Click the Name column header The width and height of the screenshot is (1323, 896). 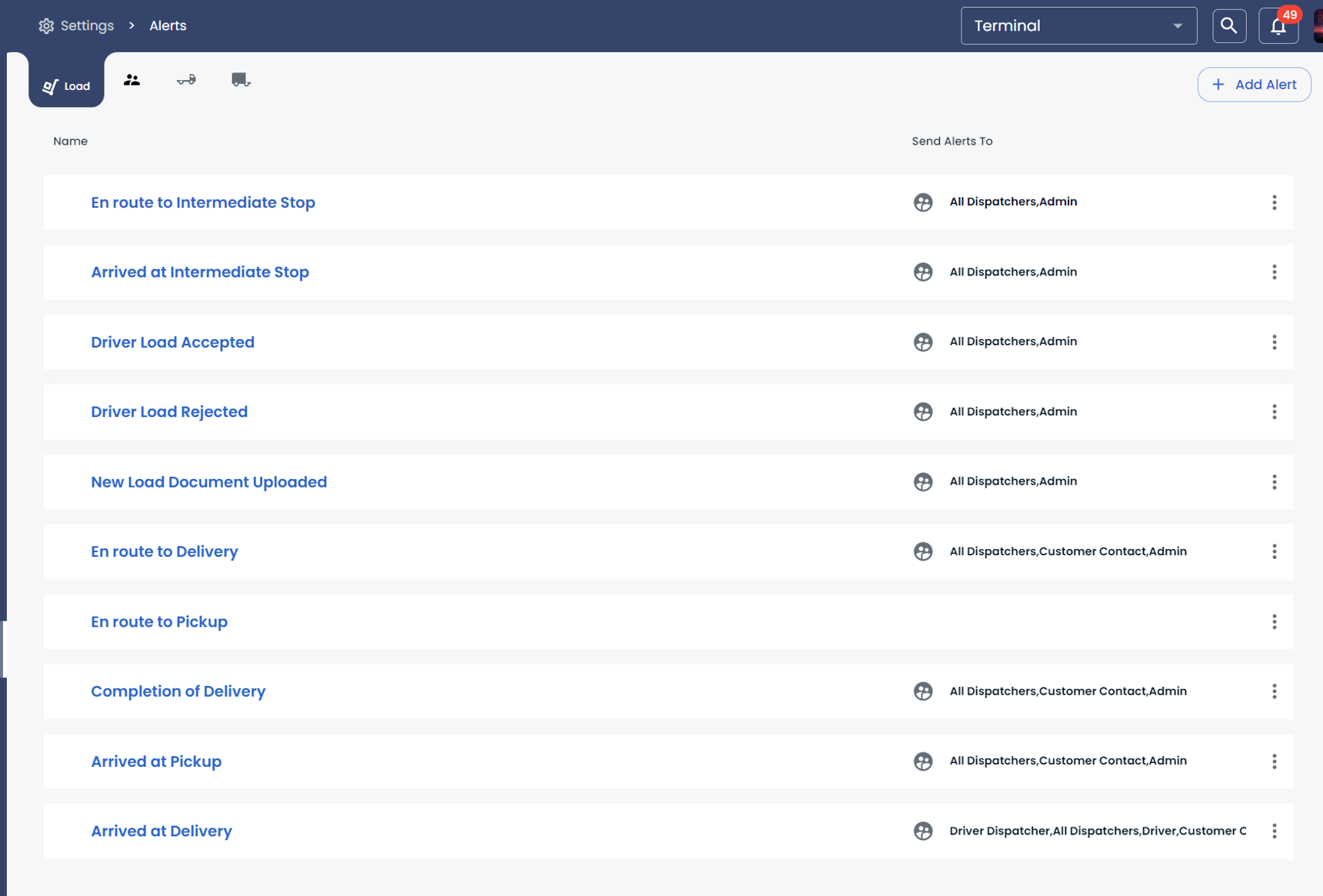[x=70, y=142]
